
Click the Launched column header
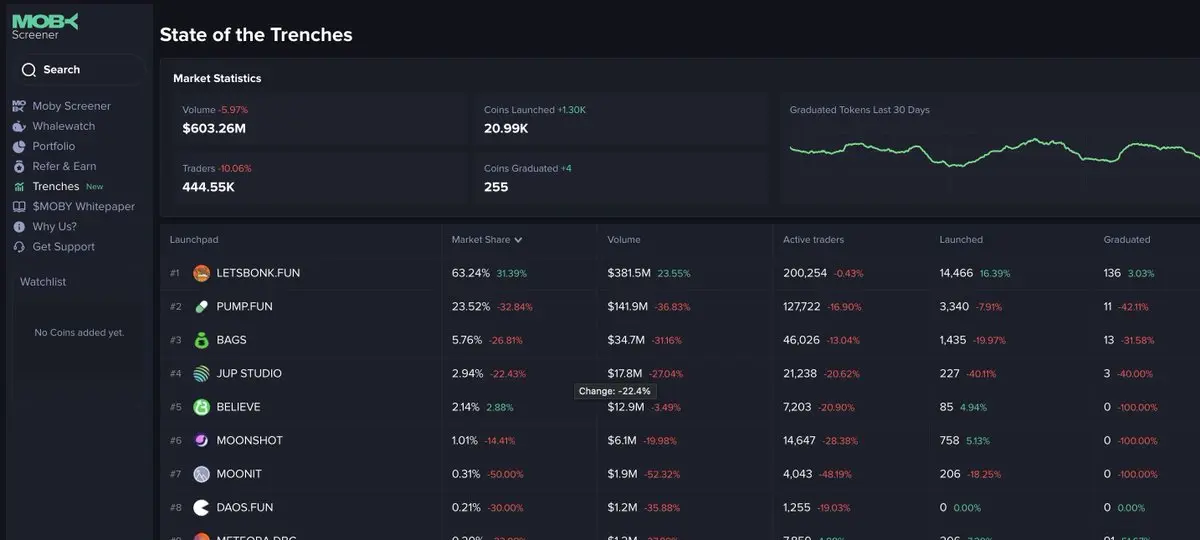tap(961, 240)
